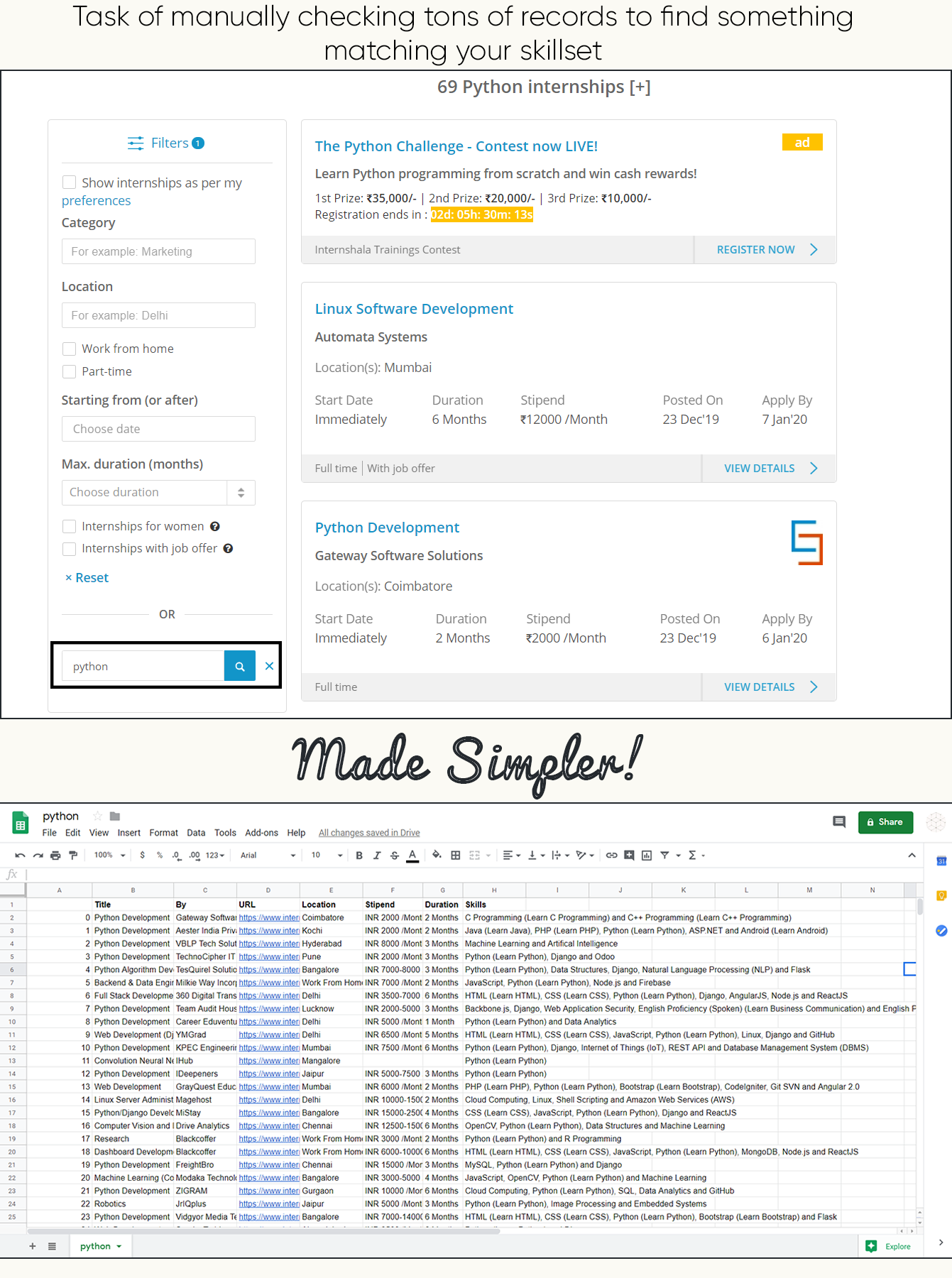952x1278 pixels.
Task: Enable the Work from home checkbox
Action: point(69,349)
